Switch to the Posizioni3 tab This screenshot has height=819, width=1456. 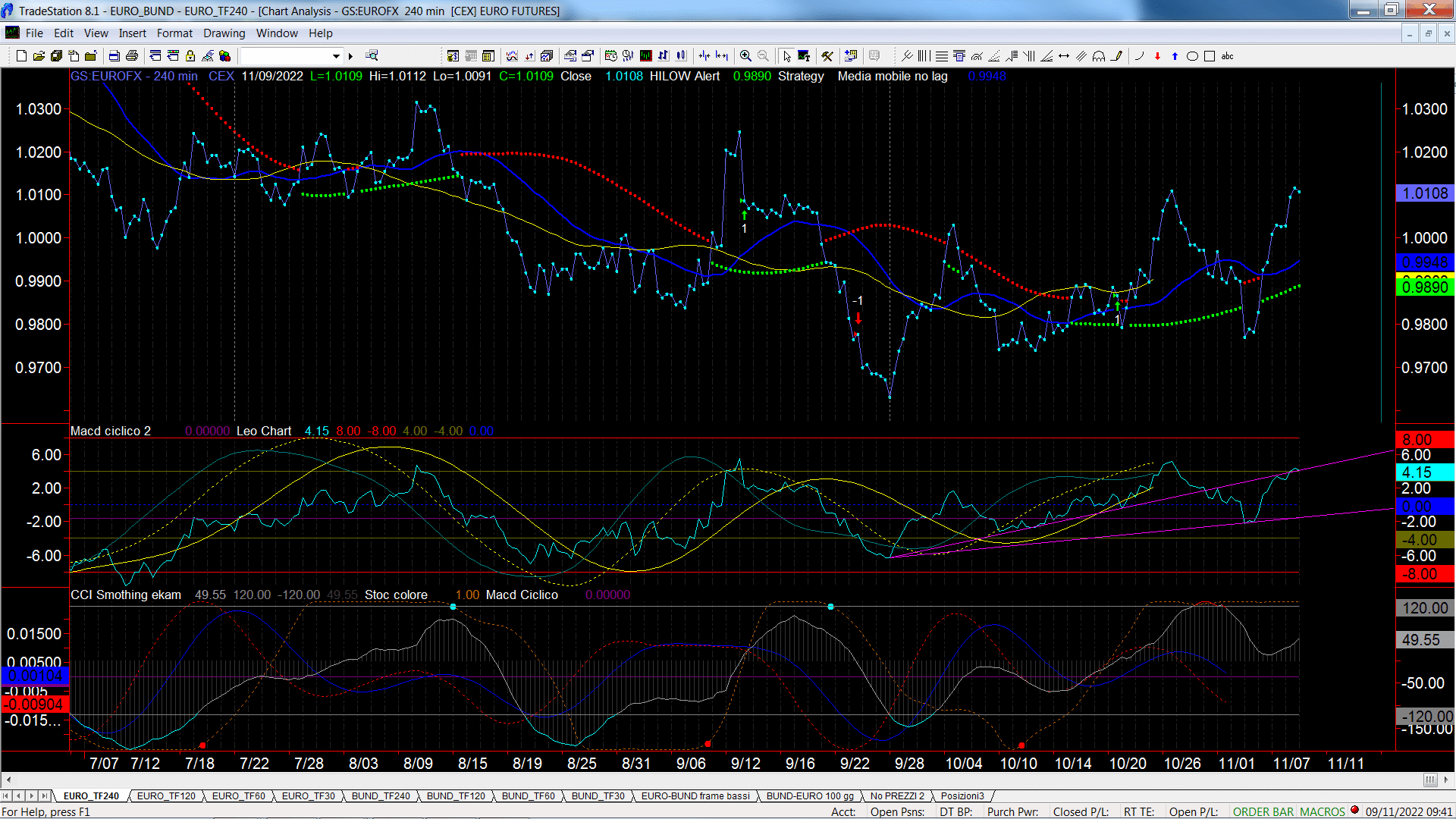point(962,795)
